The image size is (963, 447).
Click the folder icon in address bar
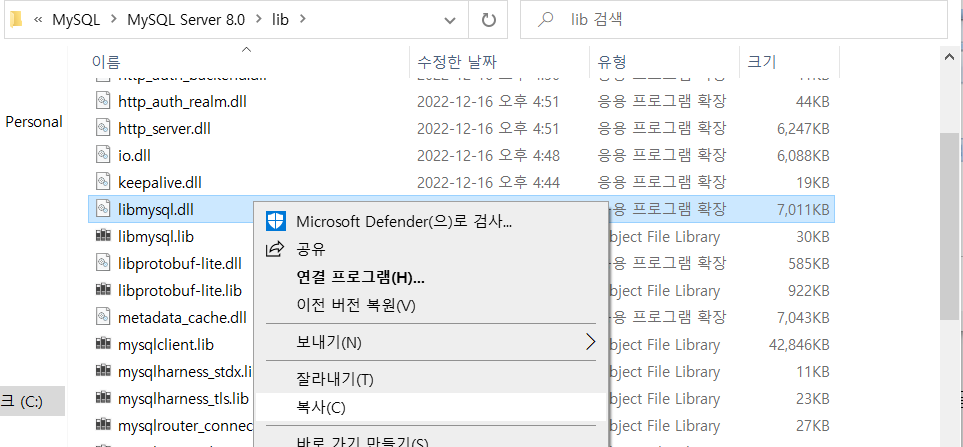click(x=16, y=20)
